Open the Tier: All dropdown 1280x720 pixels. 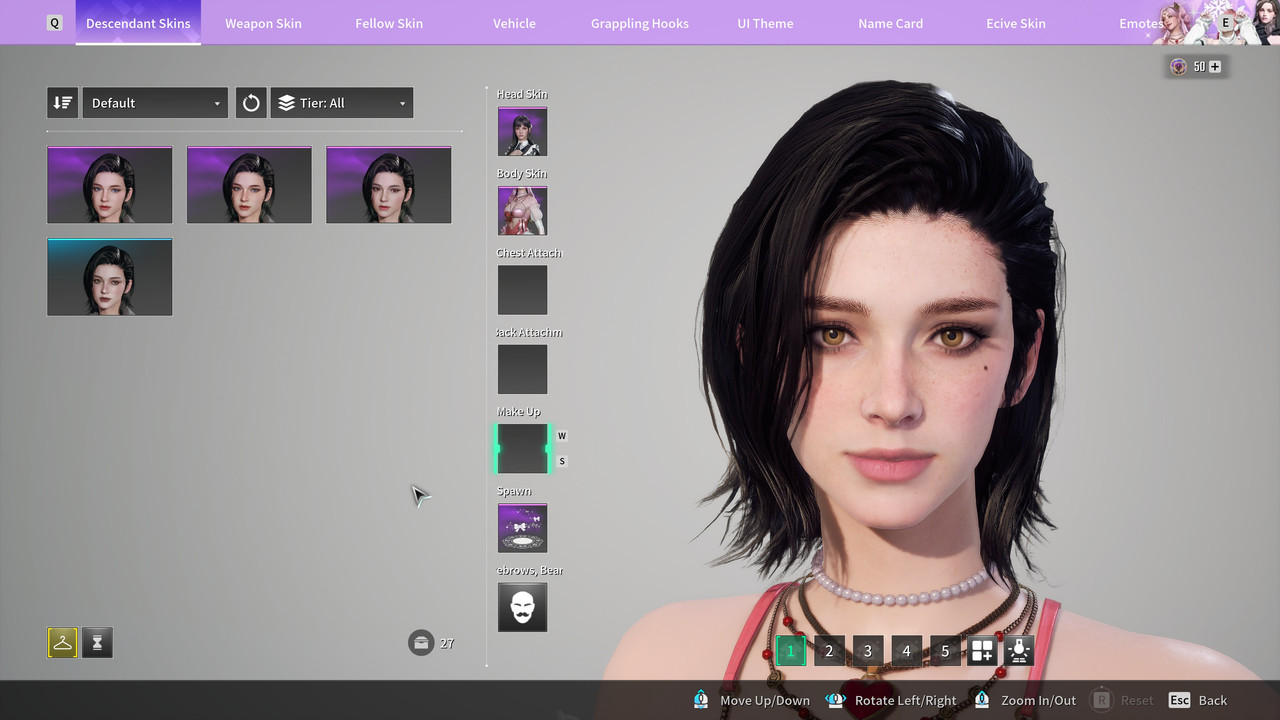click(342, 103)
